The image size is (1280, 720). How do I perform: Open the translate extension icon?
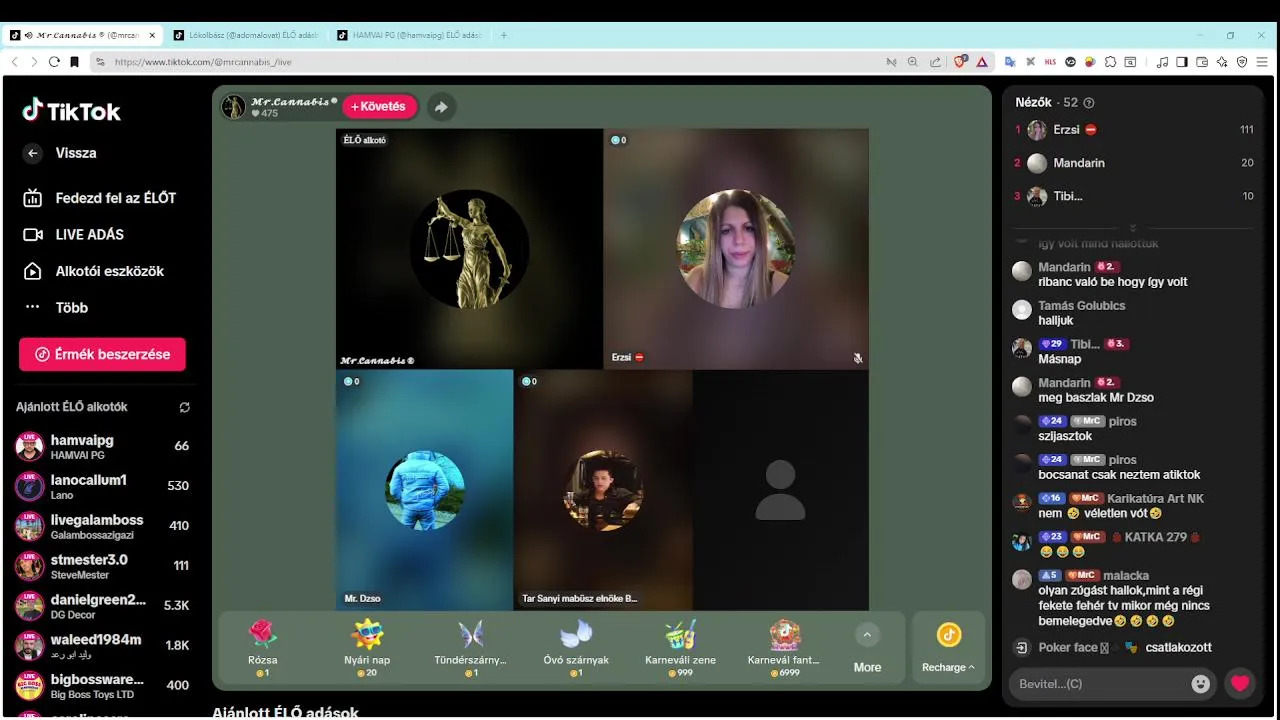1010,62
